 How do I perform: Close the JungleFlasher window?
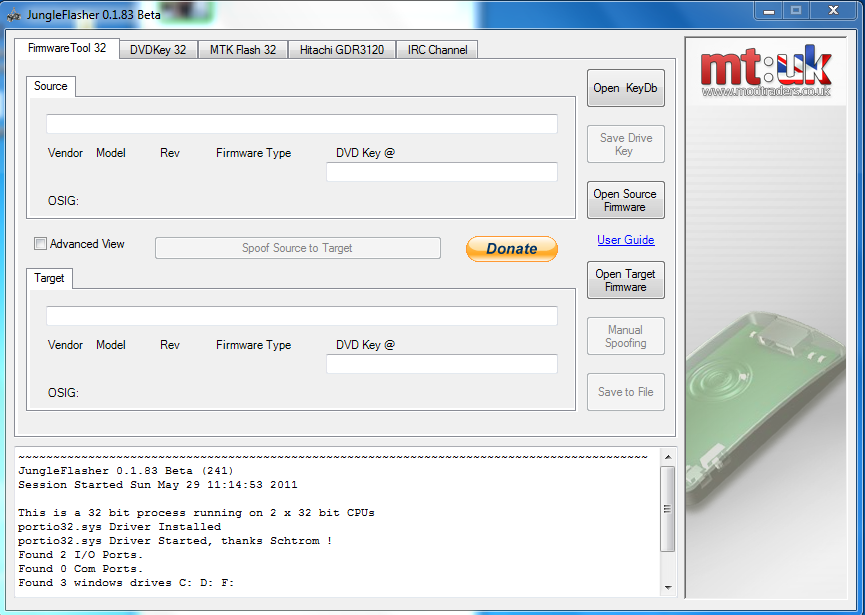pos(834,10)
